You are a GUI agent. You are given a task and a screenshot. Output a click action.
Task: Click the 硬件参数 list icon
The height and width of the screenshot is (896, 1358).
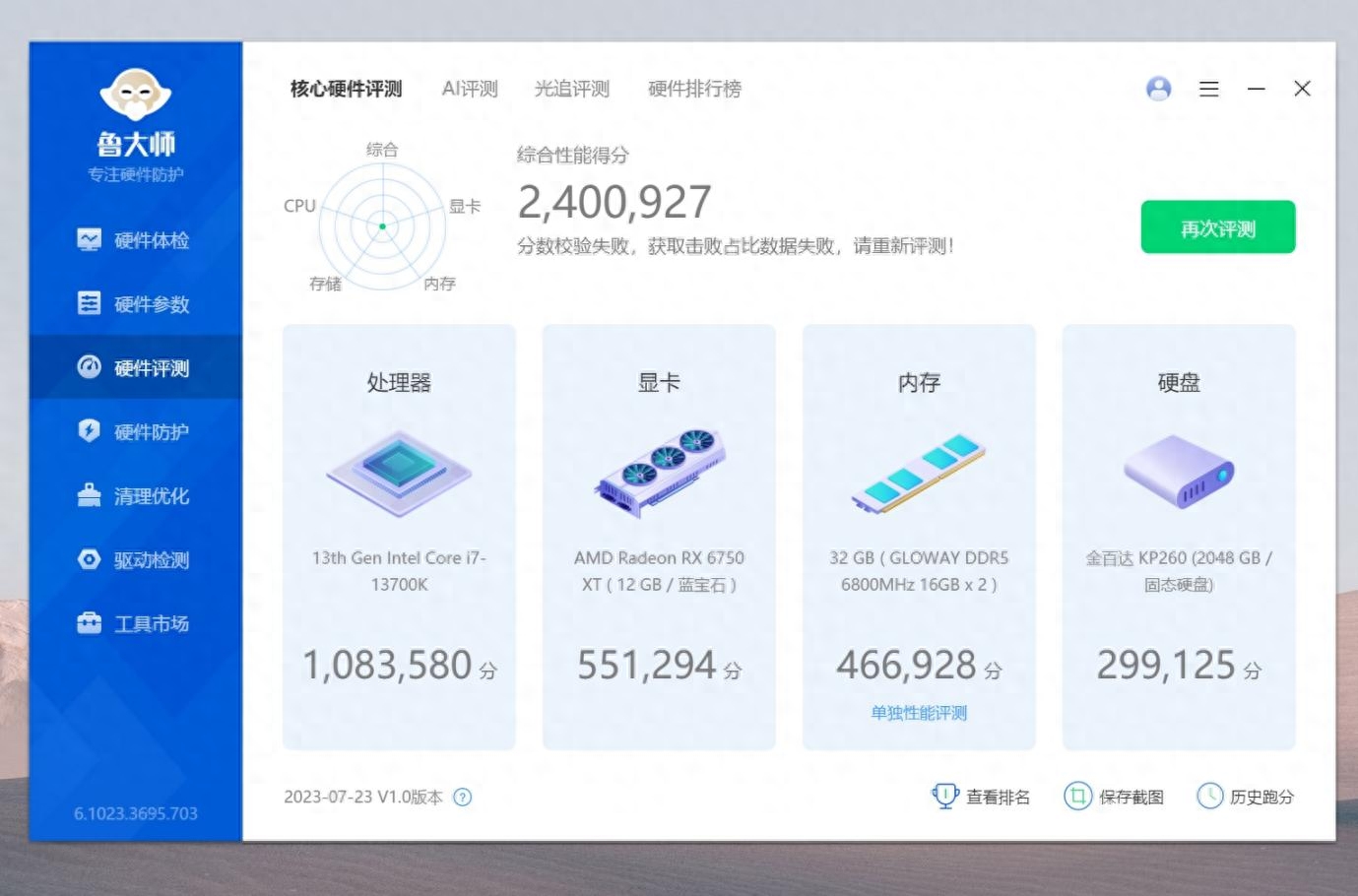pyautogui.click(x=89, y=302)
